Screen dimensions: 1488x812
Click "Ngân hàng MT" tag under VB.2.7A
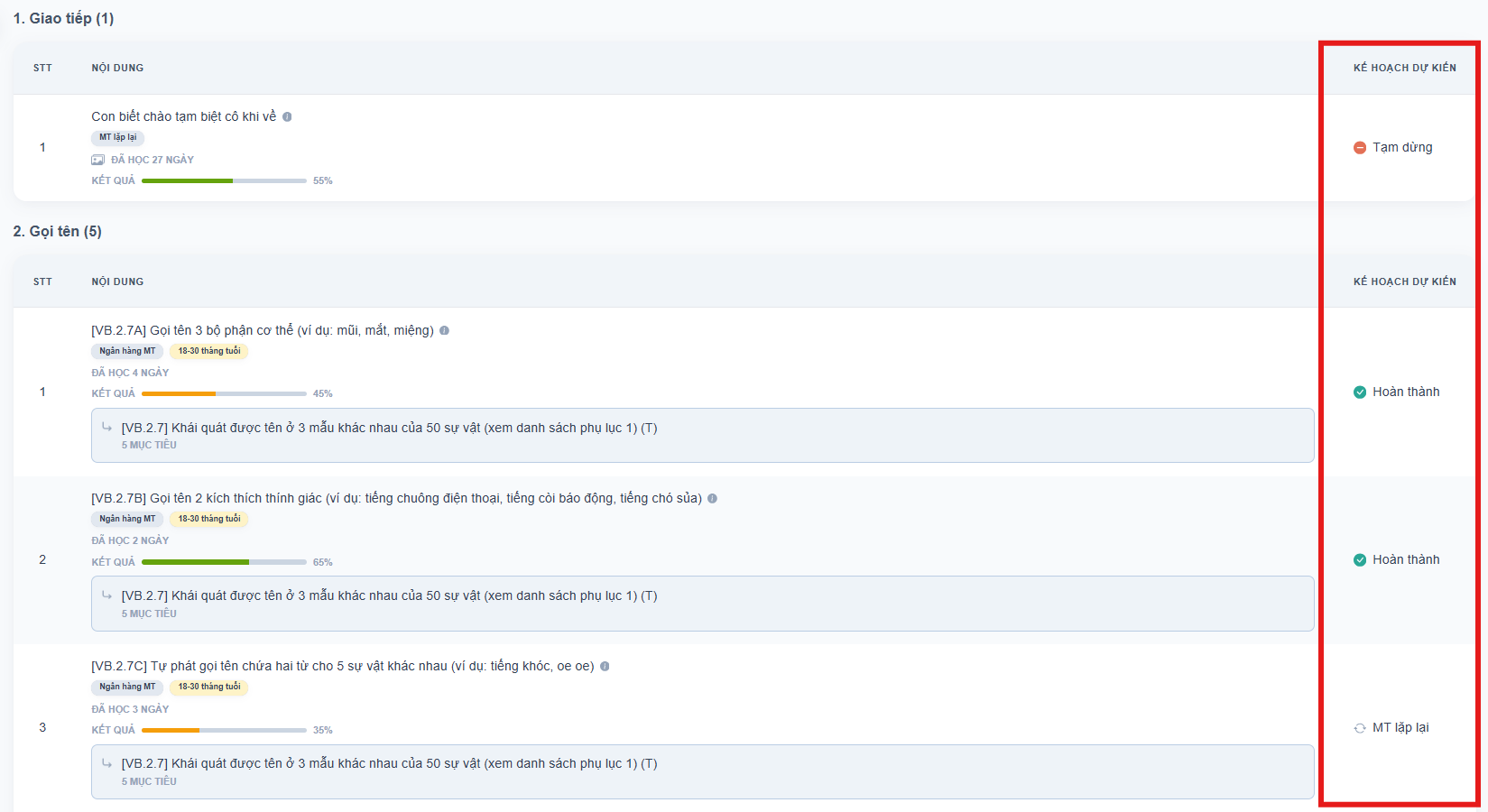tap(127, 351)
